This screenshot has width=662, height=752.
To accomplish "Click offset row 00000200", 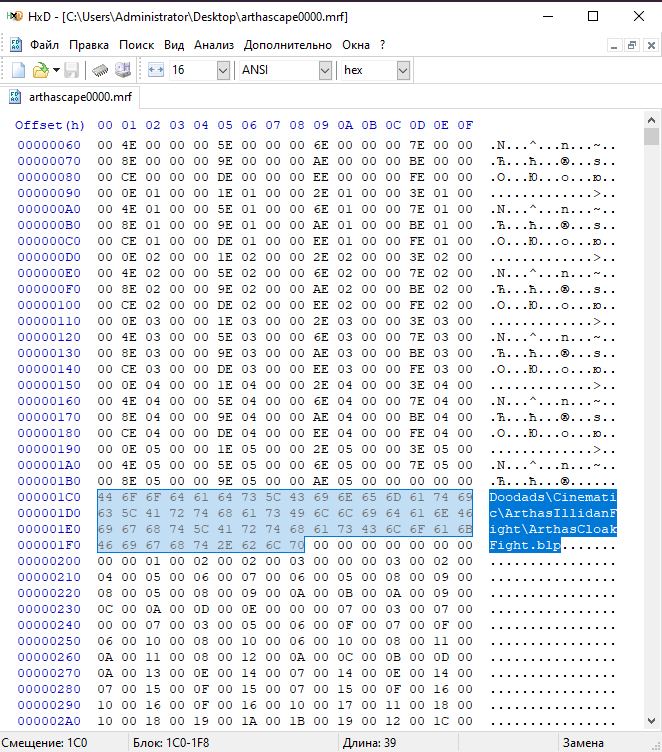I will [x=49, y=561].
